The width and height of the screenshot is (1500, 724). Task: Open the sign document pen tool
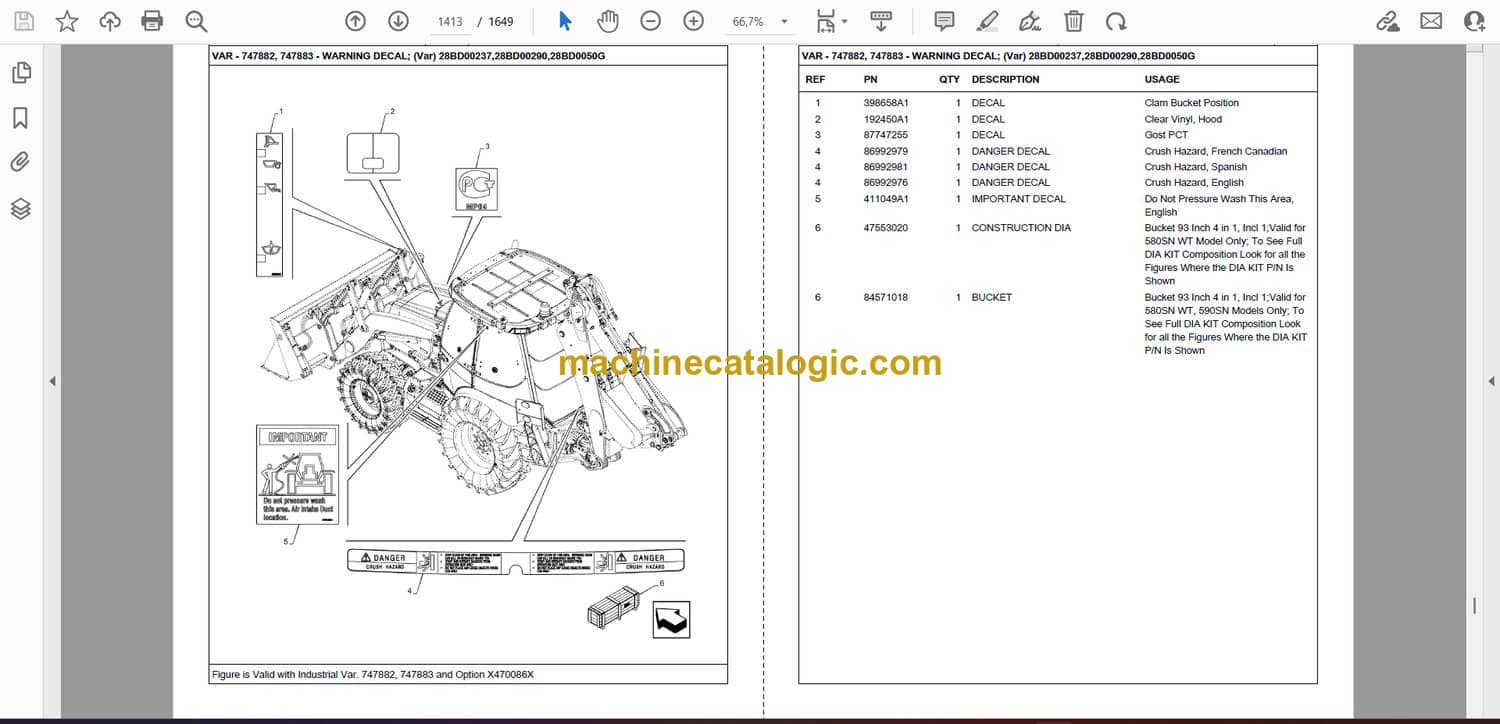pyautogui.click(x=1029, y=21)
